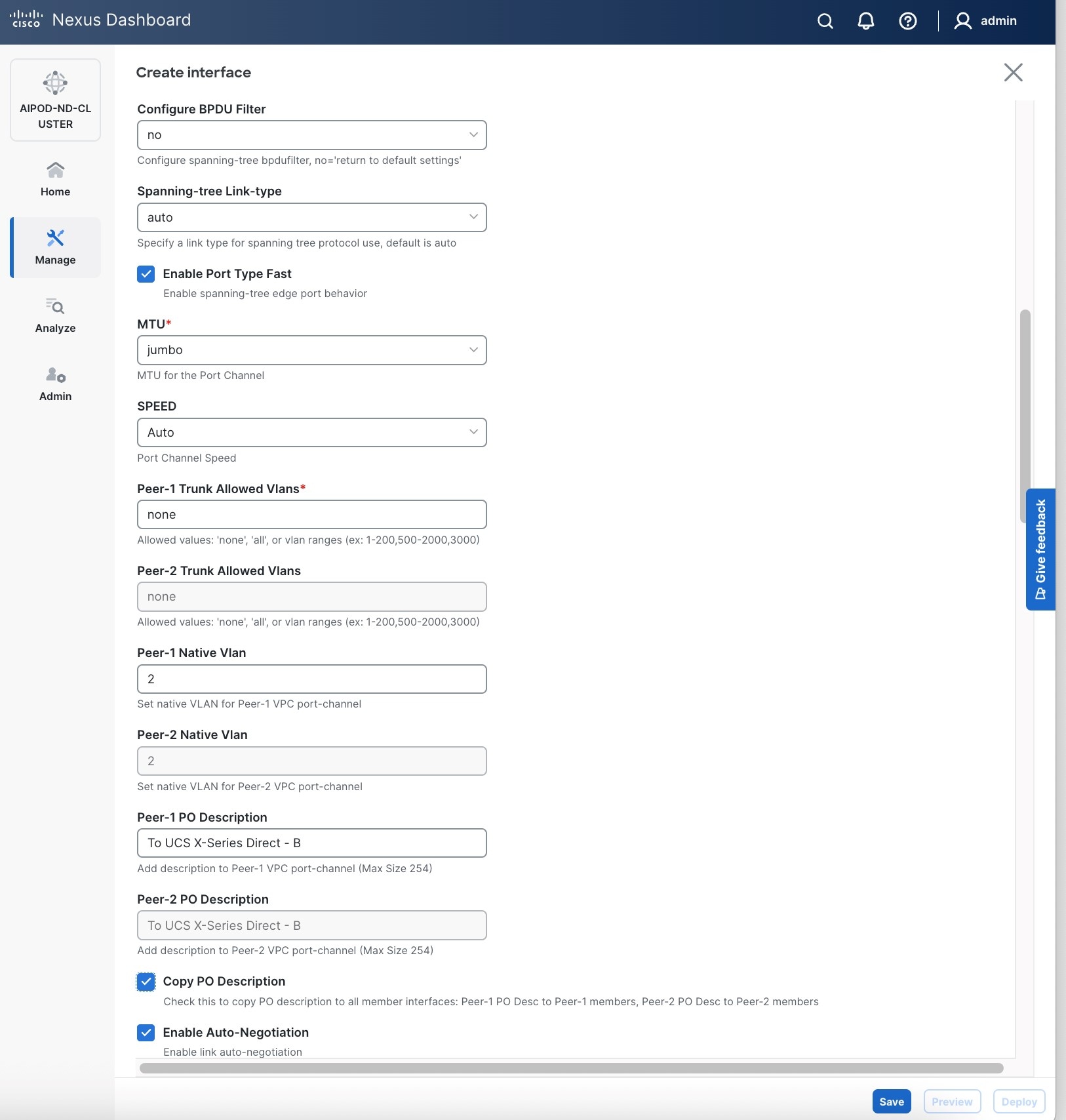Uncheck Copy PO Description

tap(146, 982)
